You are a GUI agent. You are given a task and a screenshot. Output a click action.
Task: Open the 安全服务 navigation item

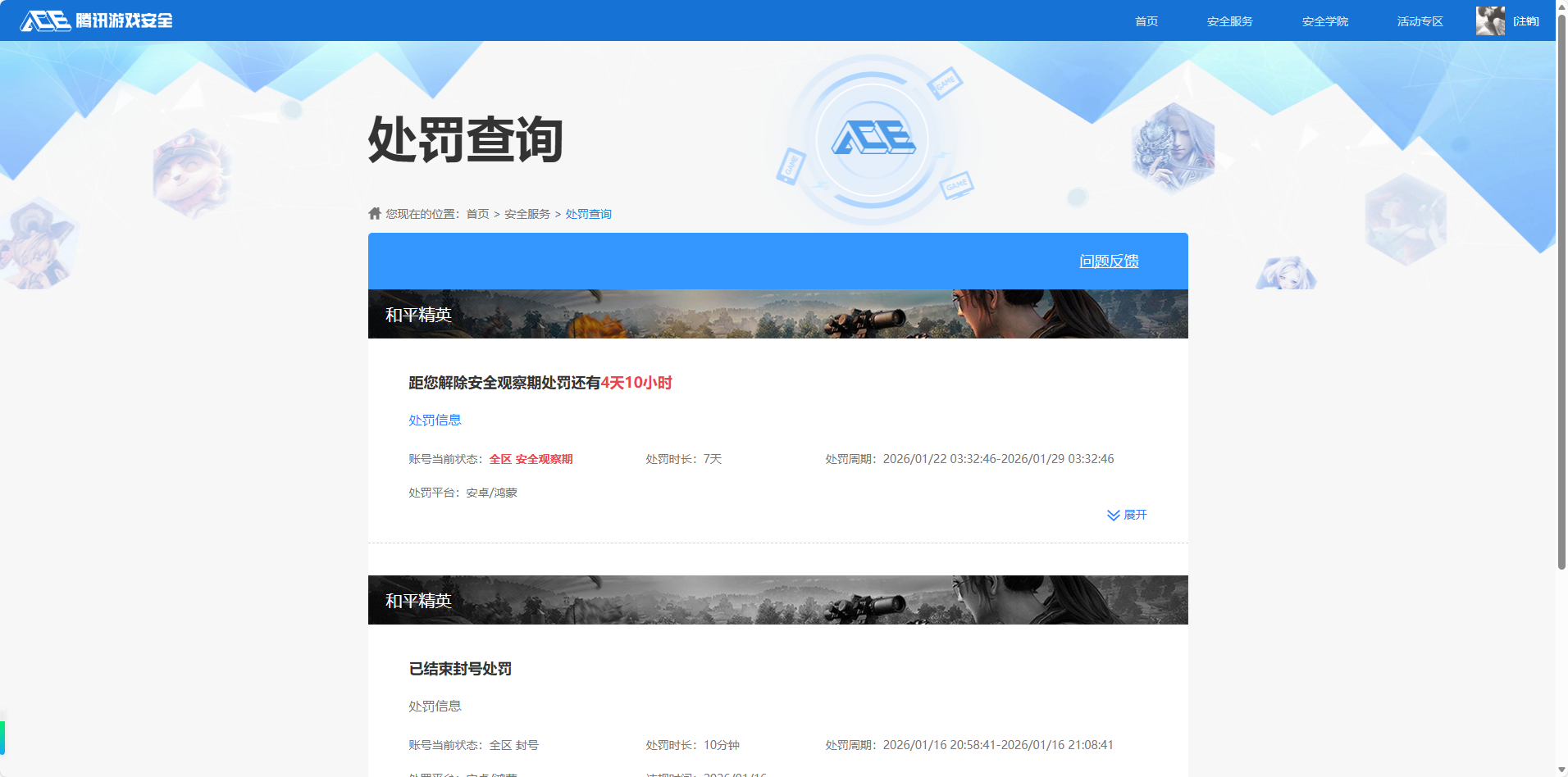(x=1228, y=21)
